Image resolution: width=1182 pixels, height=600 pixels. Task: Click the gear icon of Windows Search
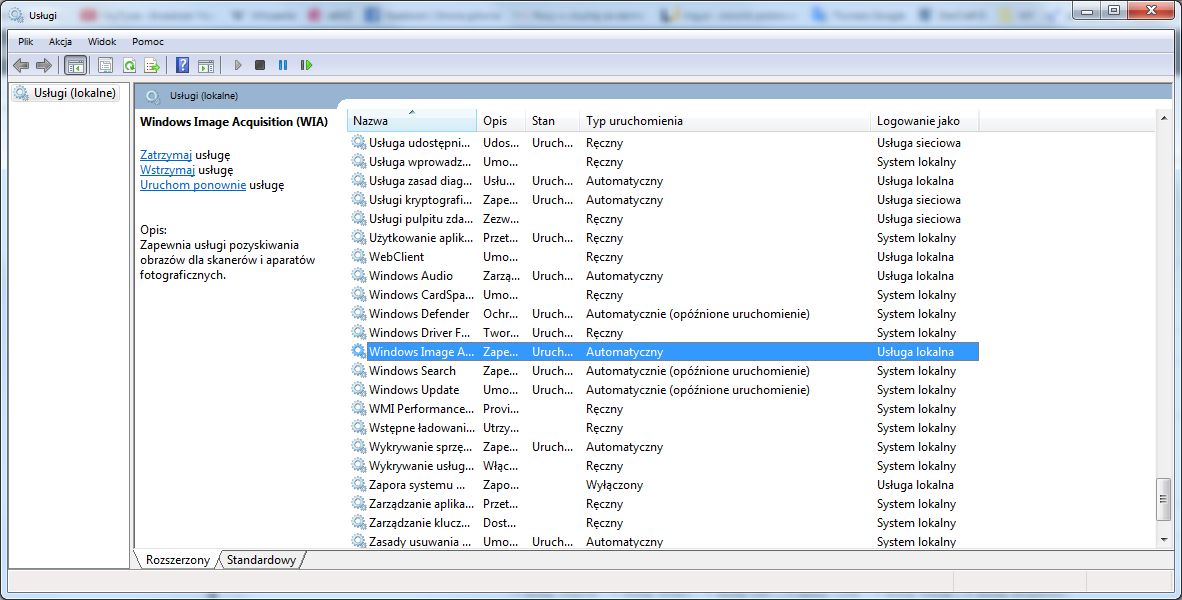click(x=359, y=371)
